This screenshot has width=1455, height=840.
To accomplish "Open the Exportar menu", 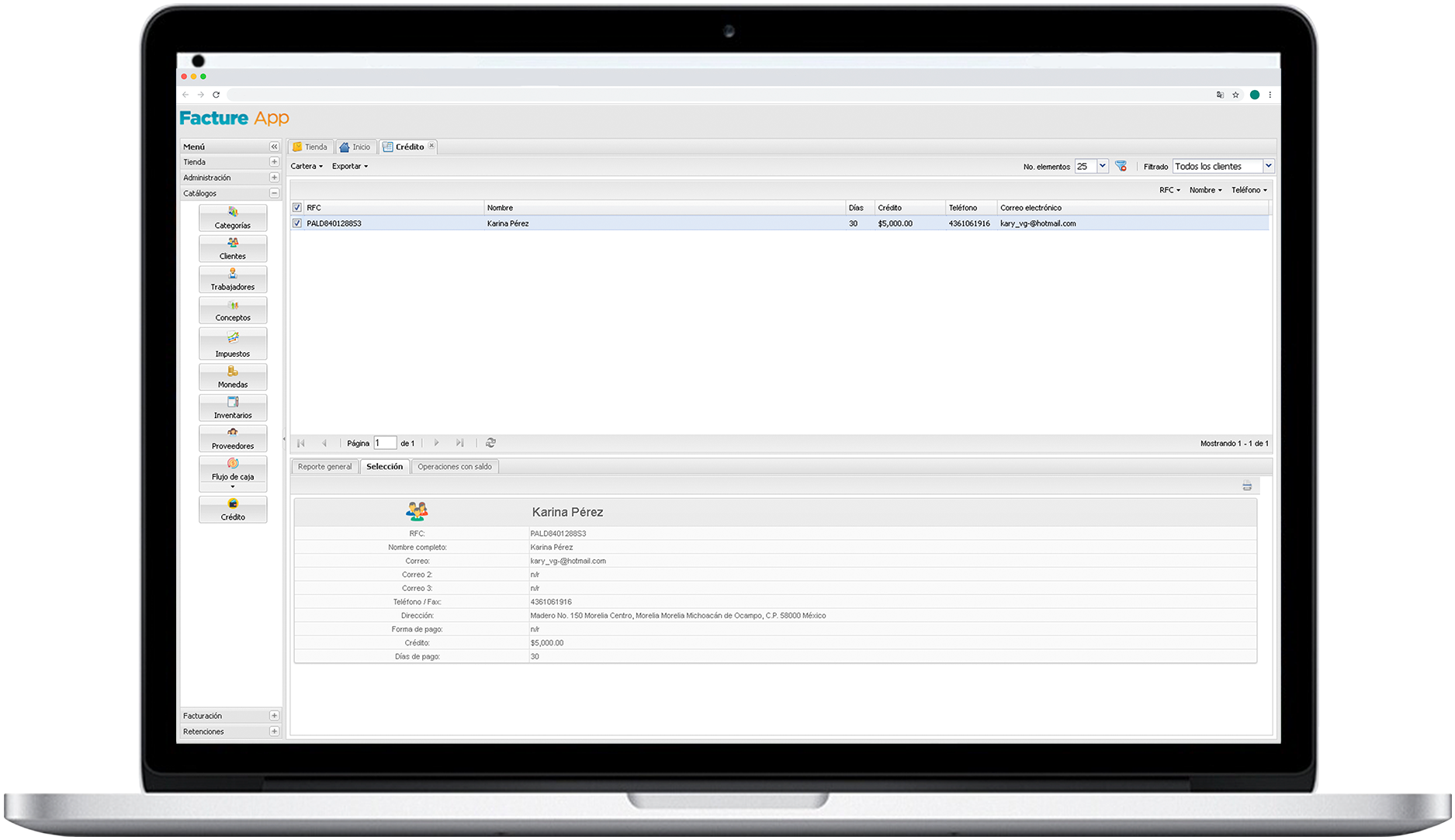I will (x=349, y=166).
